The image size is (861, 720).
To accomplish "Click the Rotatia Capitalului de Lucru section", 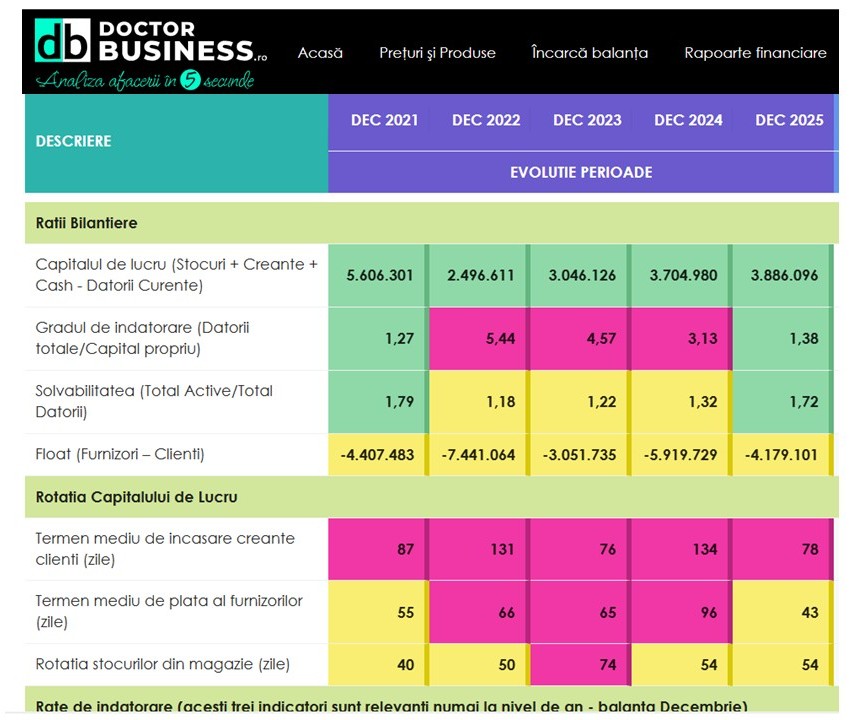I will click(x=136, y=496).
